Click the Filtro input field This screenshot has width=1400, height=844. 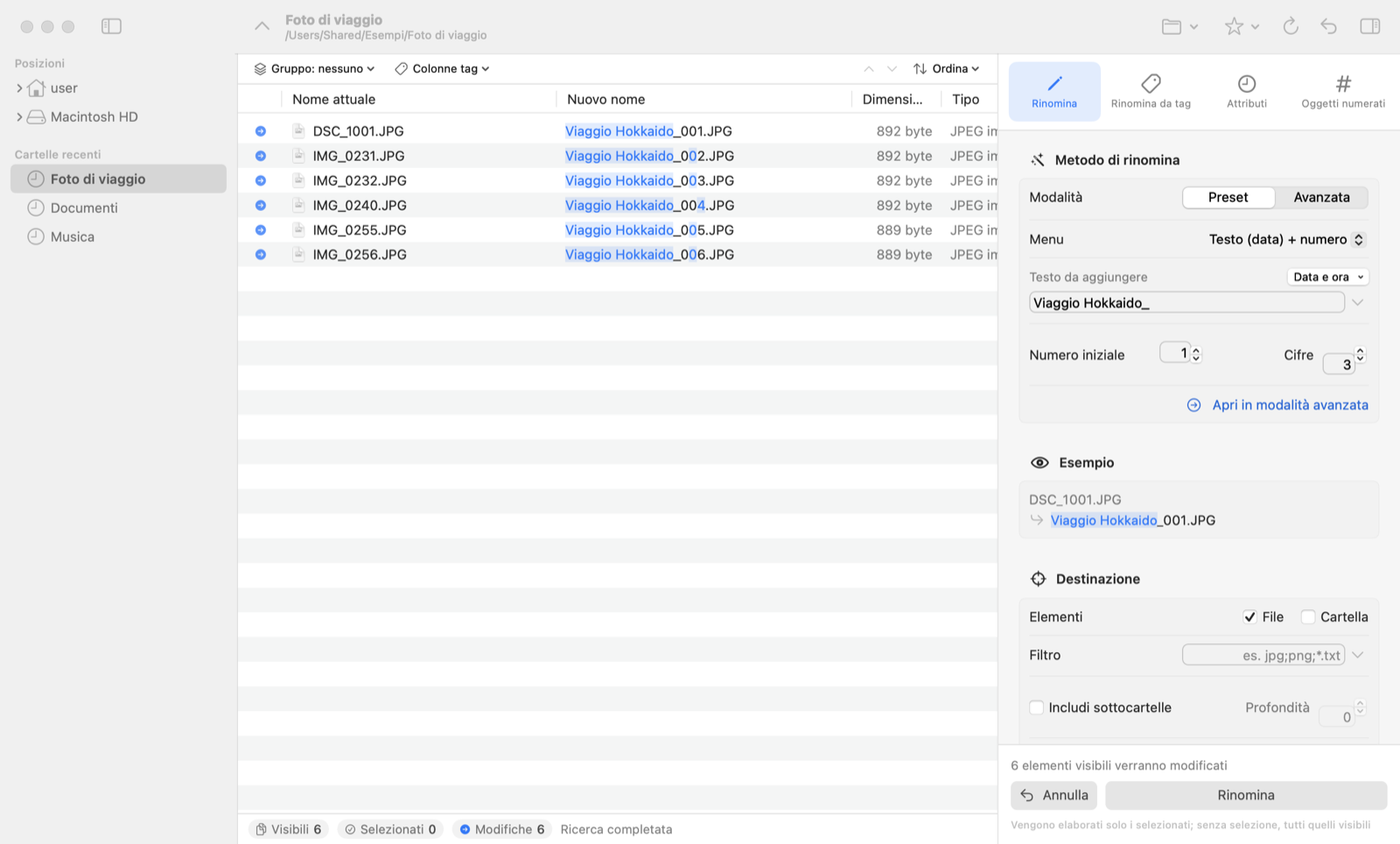[1263, 655]
